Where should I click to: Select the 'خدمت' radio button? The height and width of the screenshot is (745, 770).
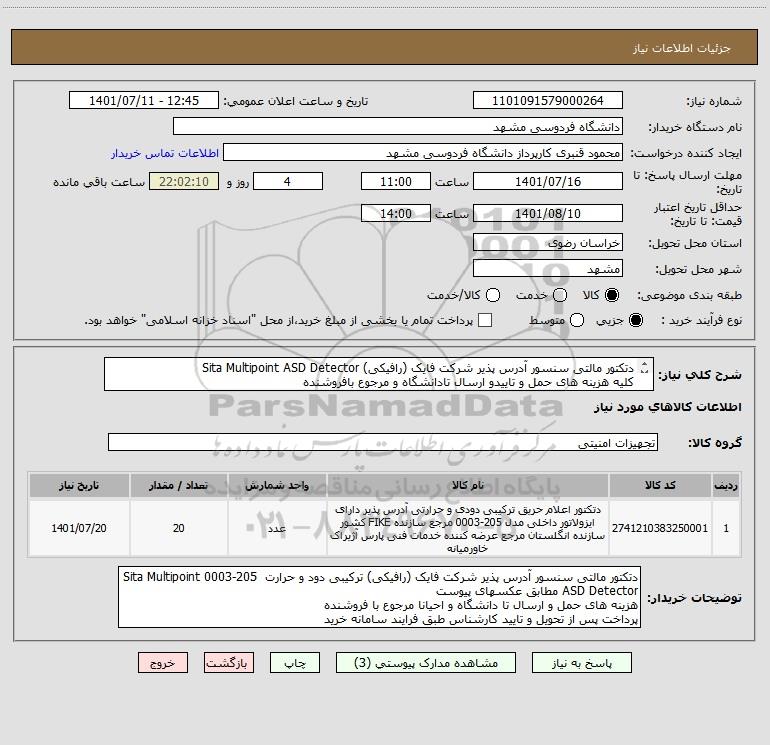coord(560,295)
